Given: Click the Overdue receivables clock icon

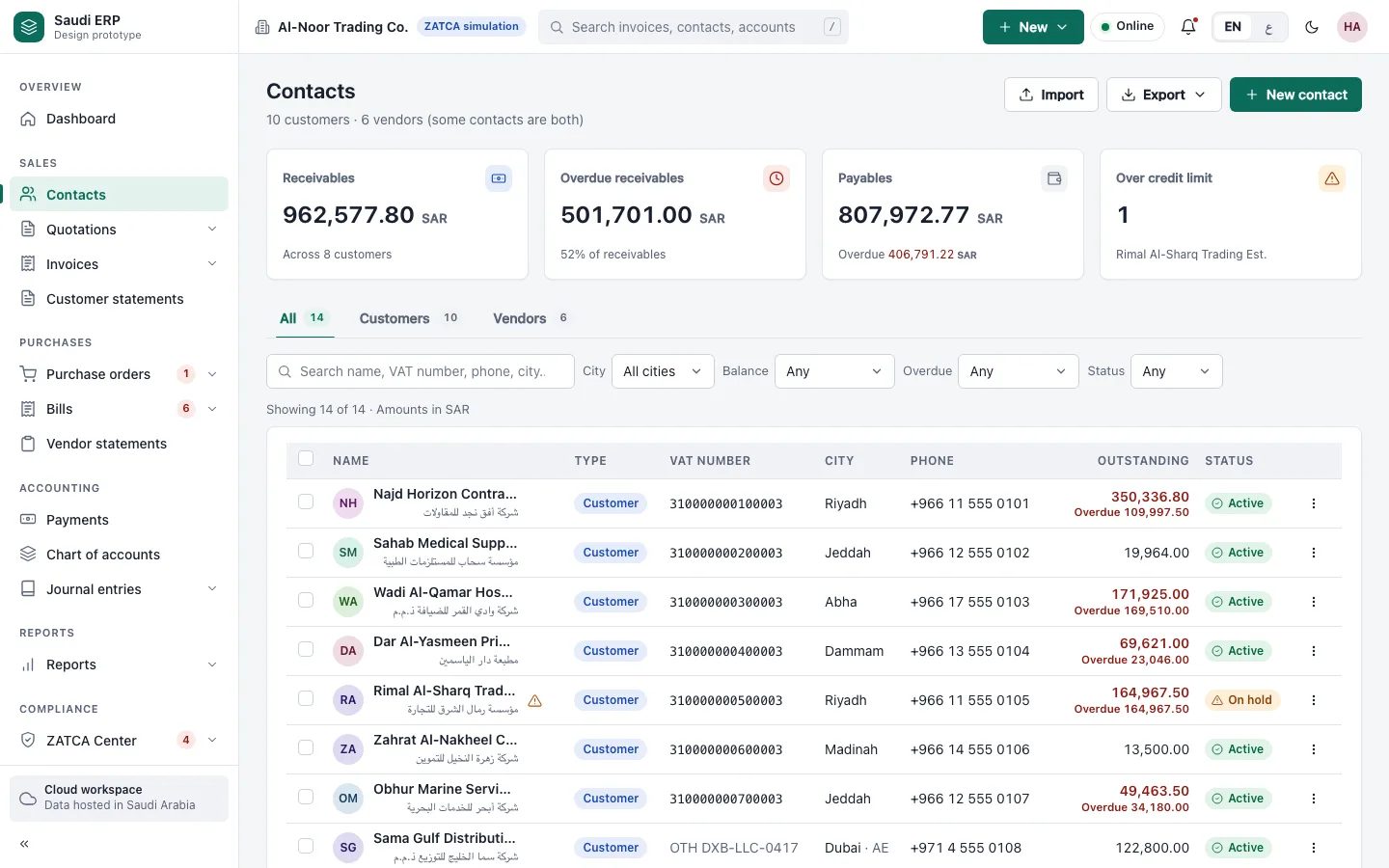Looking at the screenshot, I should [776, 178].
